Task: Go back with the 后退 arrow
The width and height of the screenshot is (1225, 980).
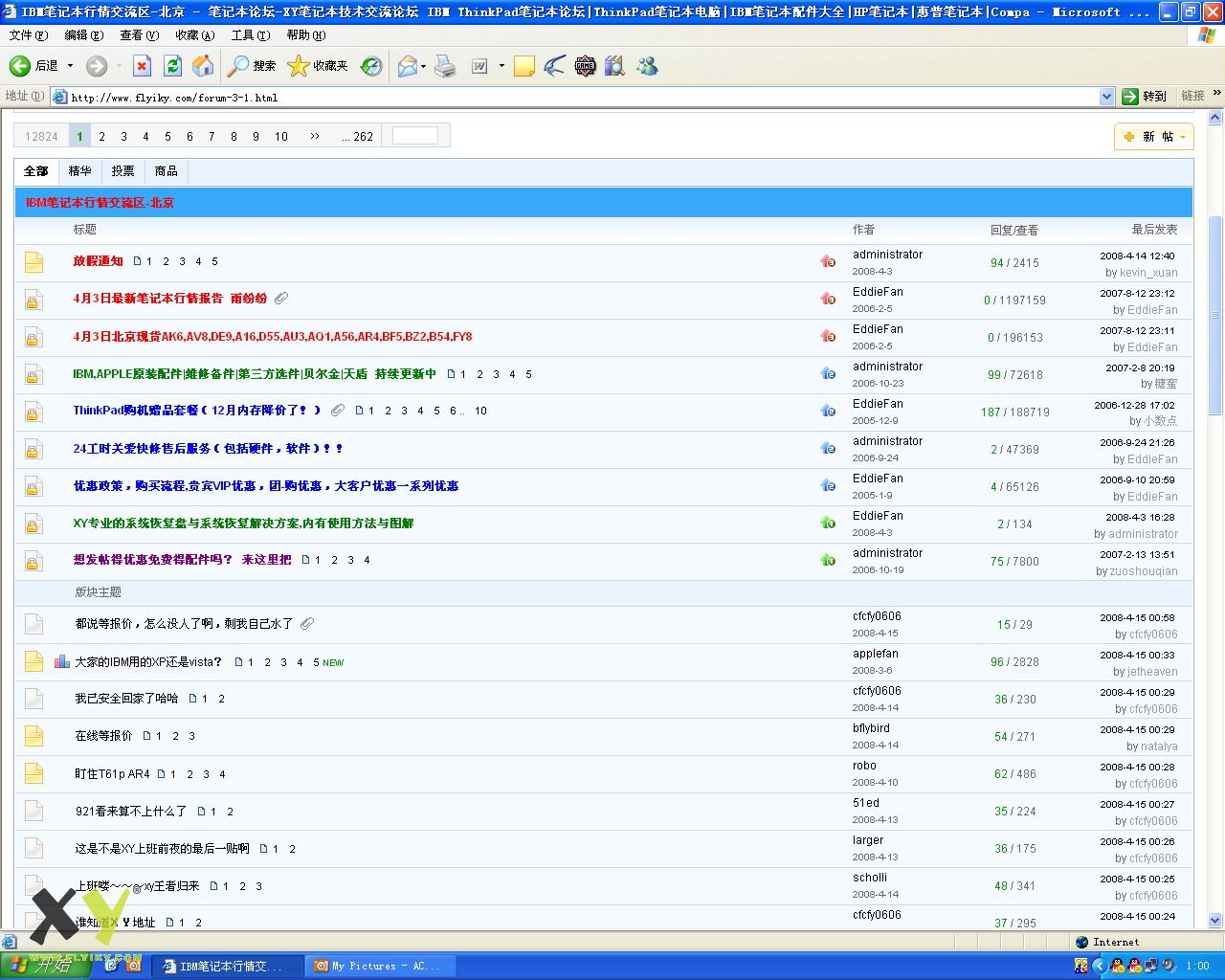Action: click(x=33, y=66)
